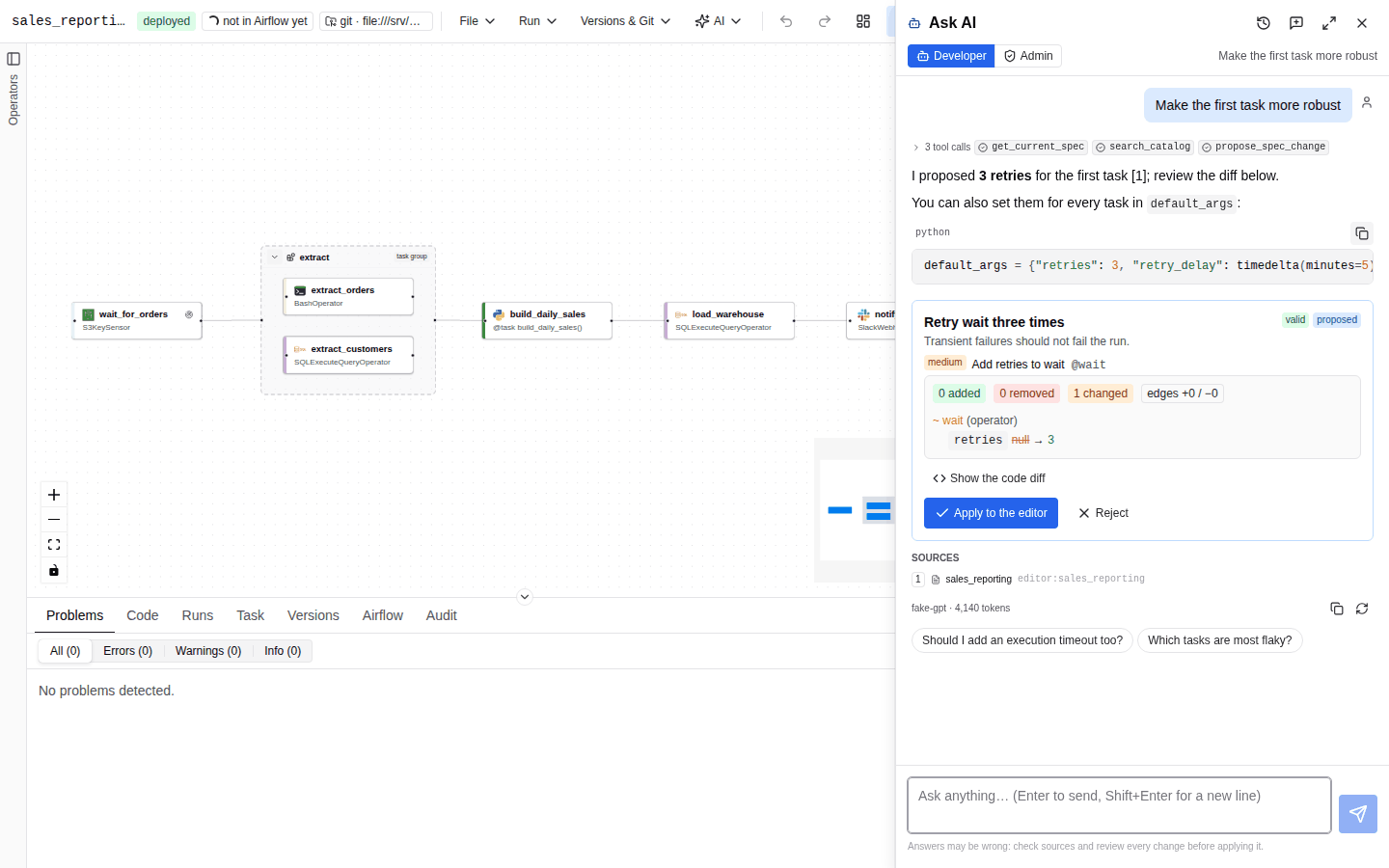1389x868 pixels.
Task: Open the Run dropdown menu
Action: (537, 21)
